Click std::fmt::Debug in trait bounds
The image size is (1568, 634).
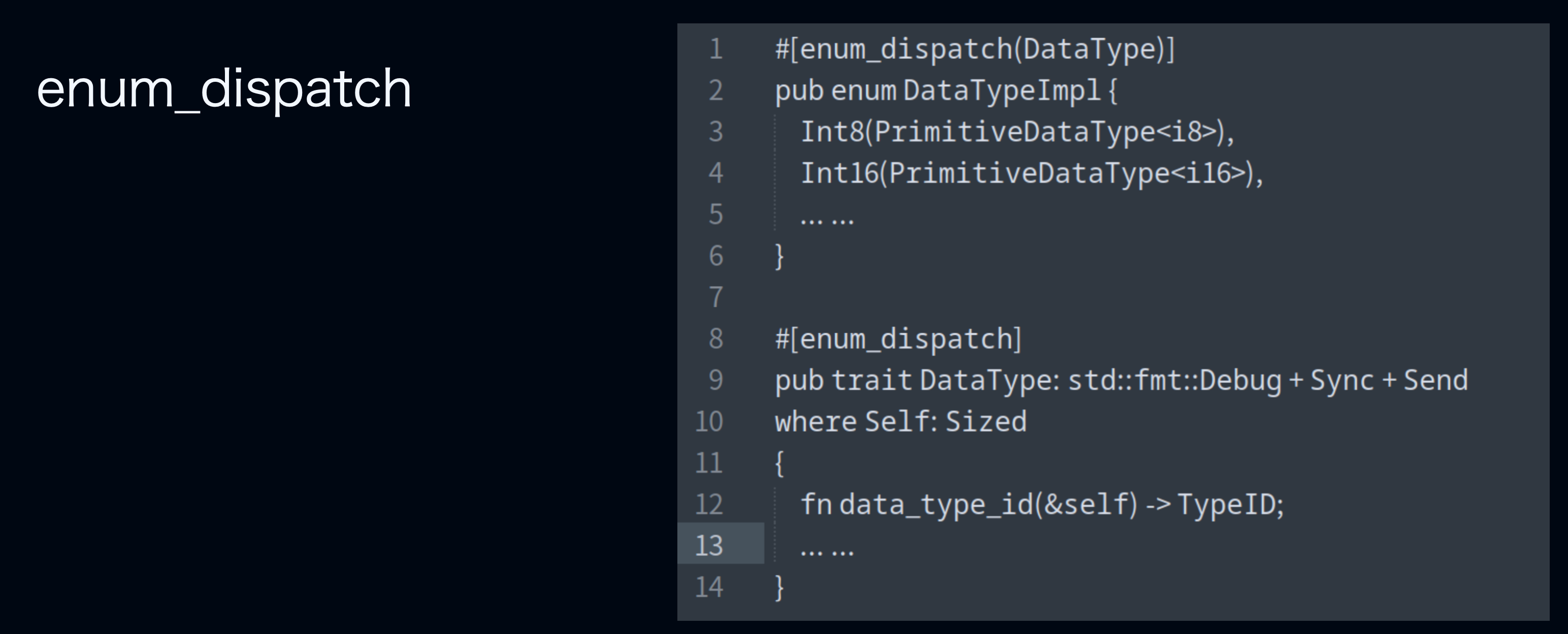tap(1175, 381)
